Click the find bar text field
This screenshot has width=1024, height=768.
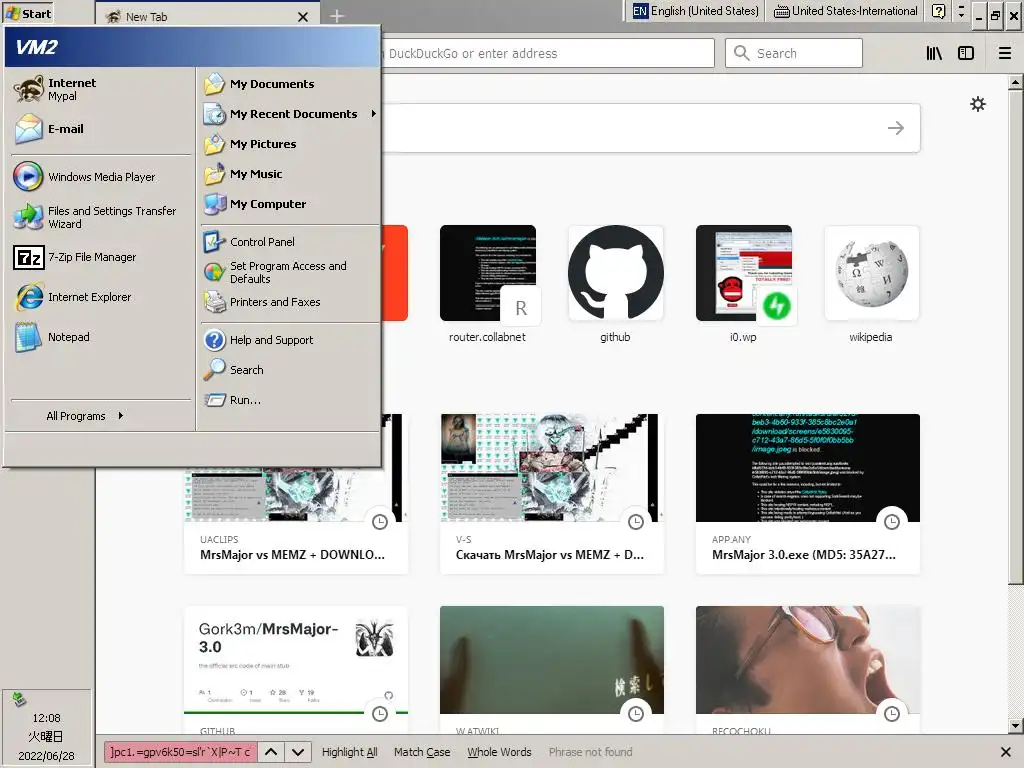click(x=180, y=752)
